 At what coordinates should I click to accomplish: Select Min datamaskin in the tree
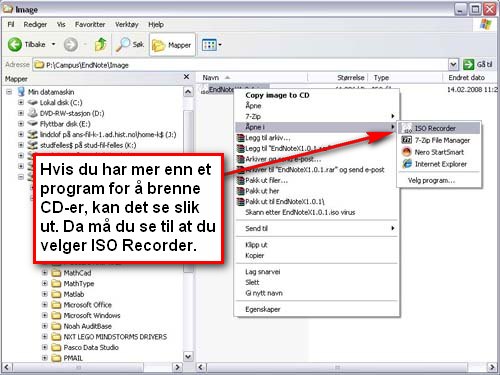[51, 92]
